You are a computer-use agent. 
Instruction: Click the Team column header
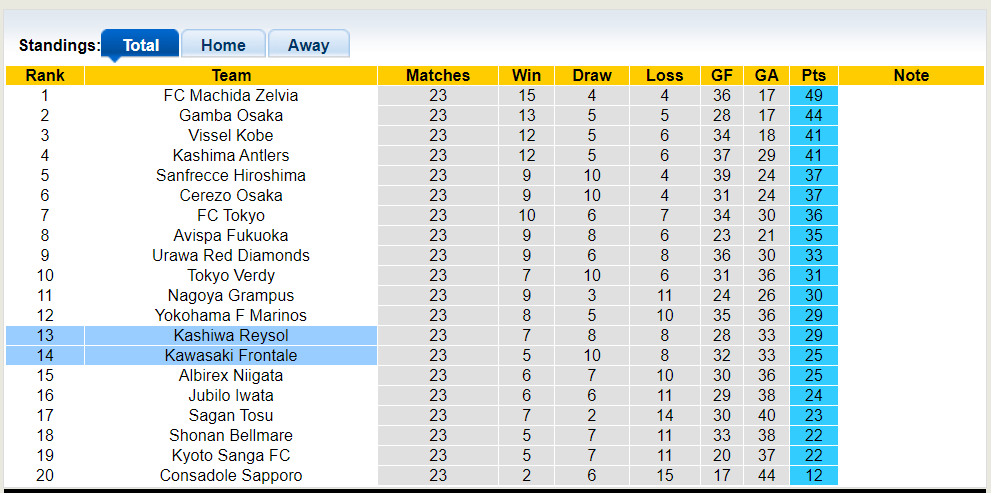[x=231, y=76]
